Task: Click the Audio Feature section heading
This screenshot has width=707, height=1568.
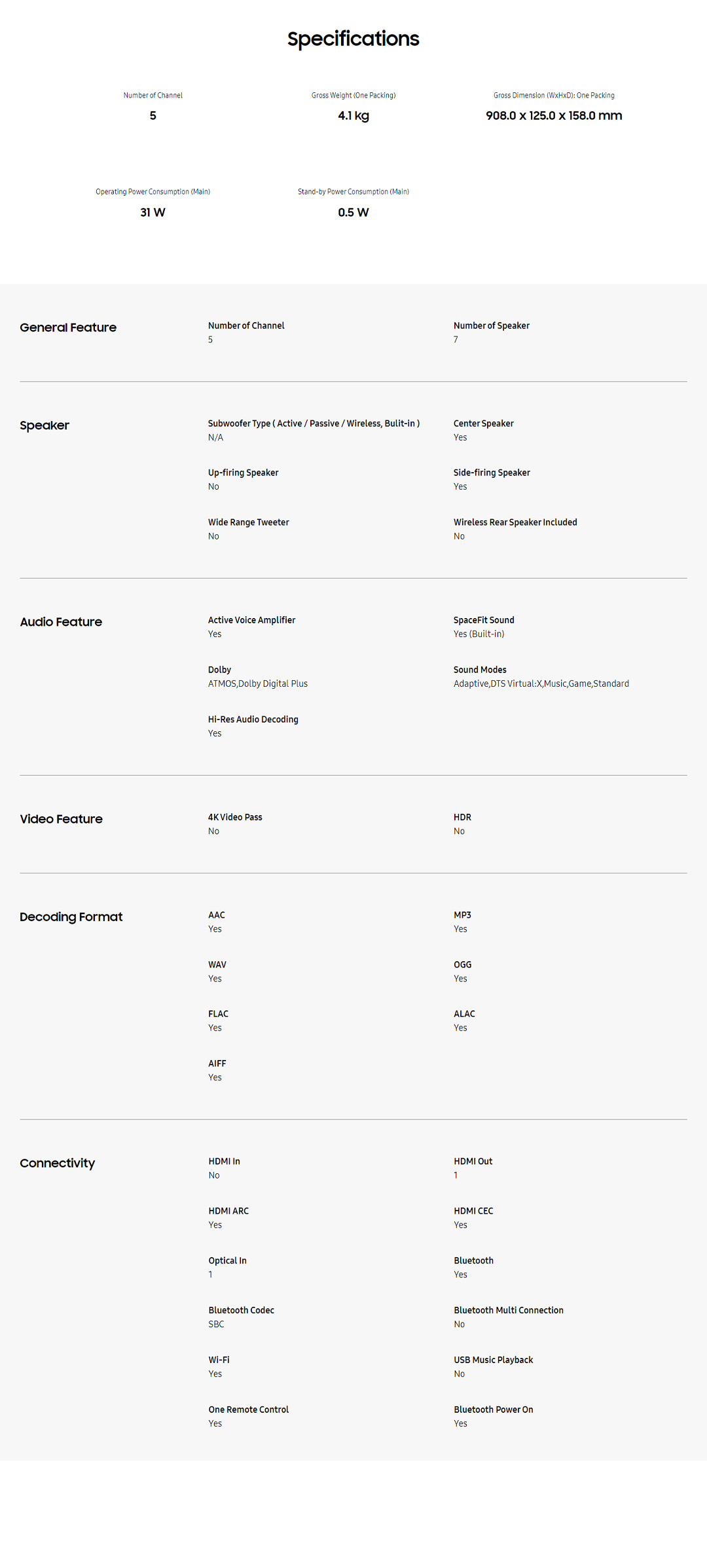Action: 61,622
